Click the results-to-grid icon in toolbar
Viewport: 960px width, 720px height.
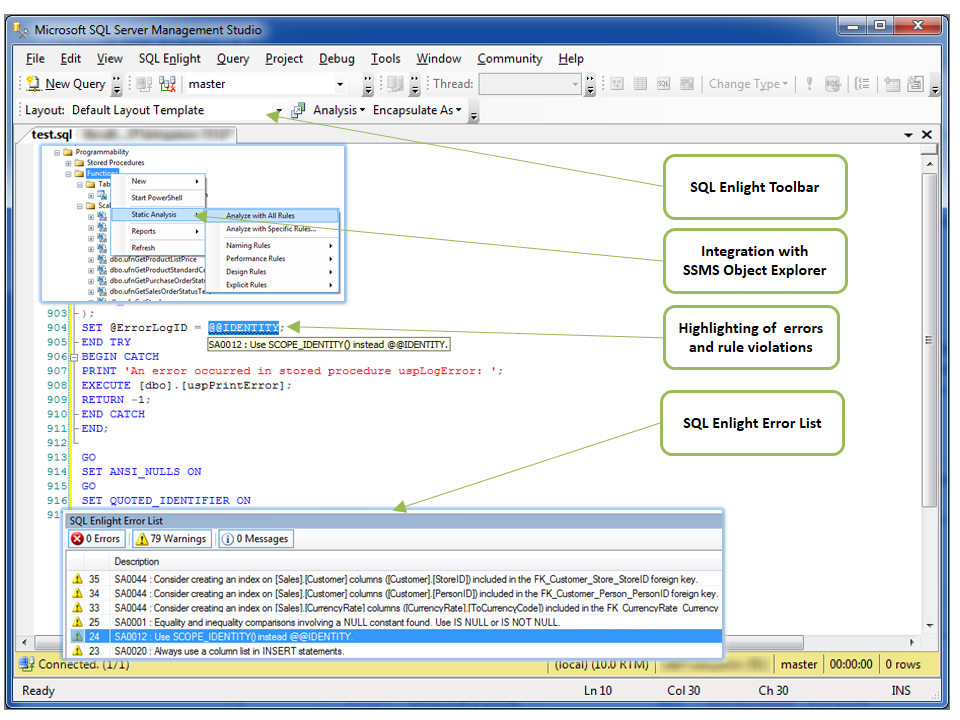[640, 83]
